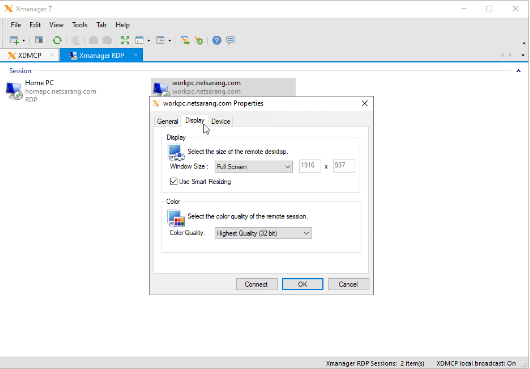The image size is (530, 369).
Task: Confirm the dialog with OK button
Action: click(x=303, y=284)
